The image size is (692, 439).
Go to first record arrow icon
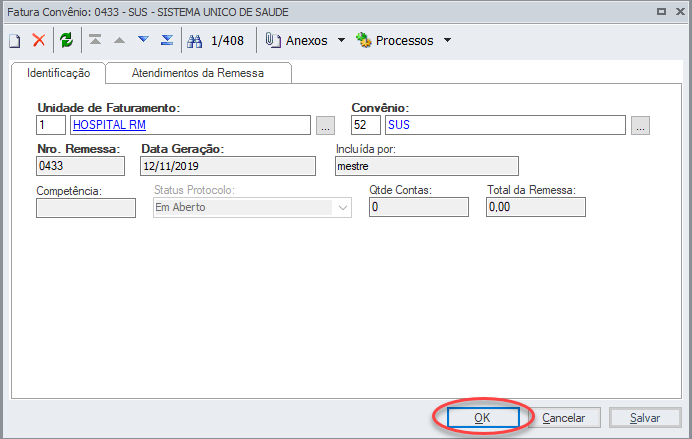(95, 40)
